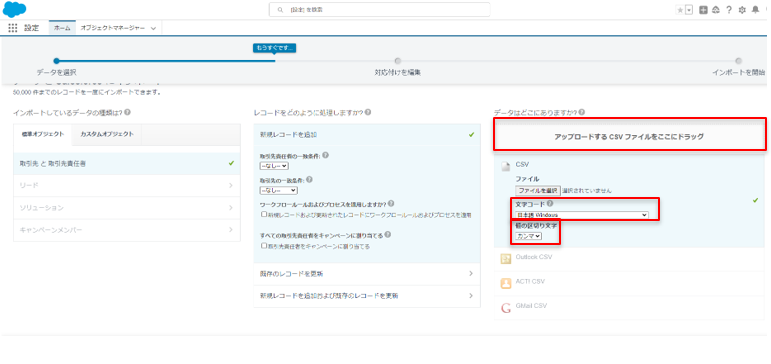Click the 50,000 件までのレコード note text
The height and width of the screenshot is (364, 771).
click(87, 92)
